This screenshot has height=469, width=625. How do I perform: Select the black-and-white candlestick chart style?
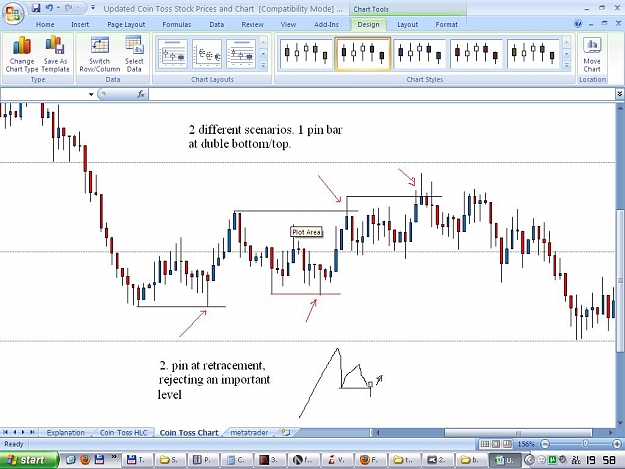pos(306,54)
